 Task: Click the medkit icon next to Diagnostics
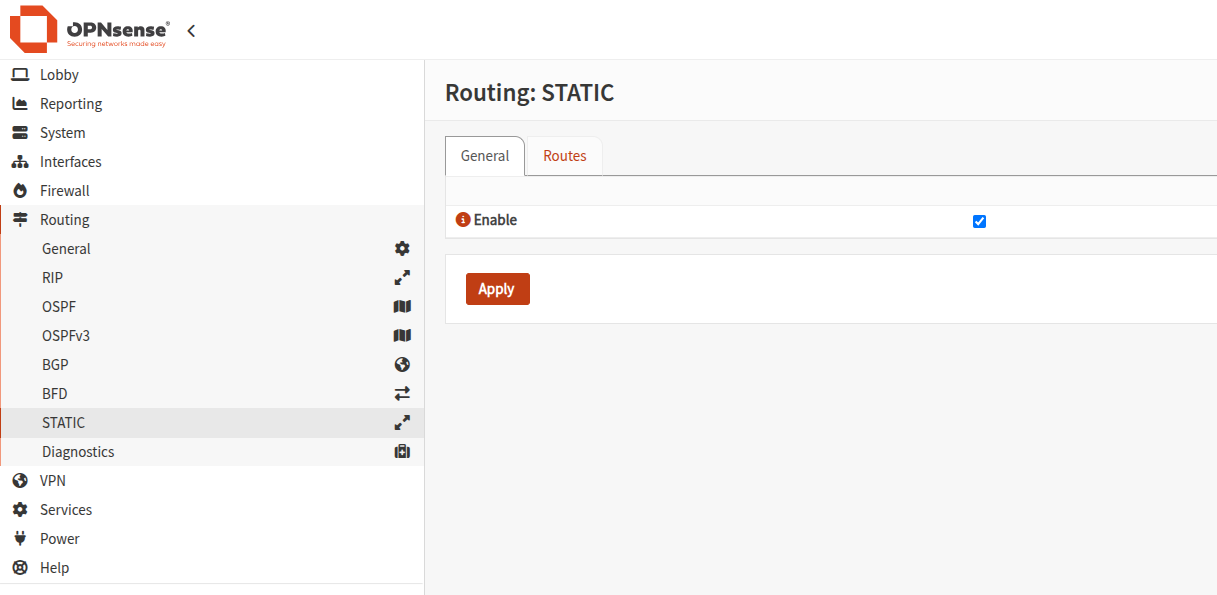(x=402, y=452)
